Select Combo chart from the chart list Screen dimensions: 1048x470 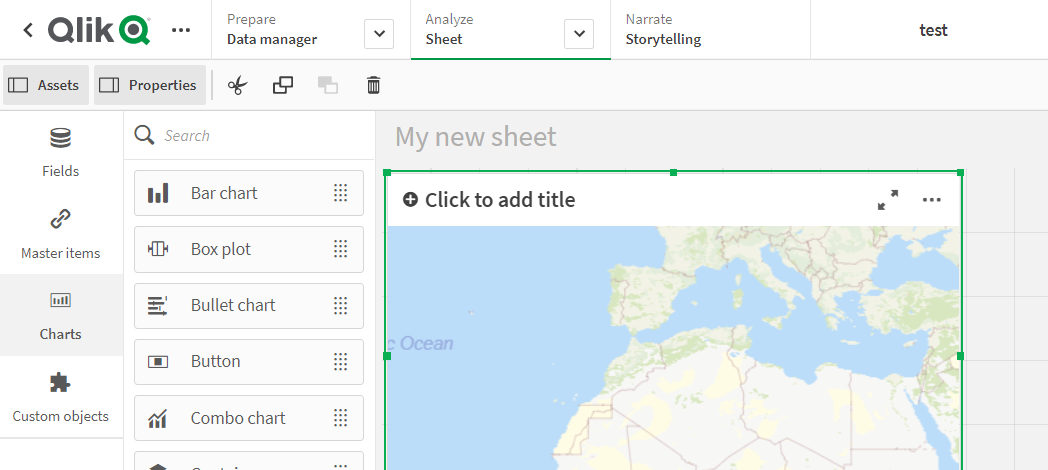(x=249, y=419)
